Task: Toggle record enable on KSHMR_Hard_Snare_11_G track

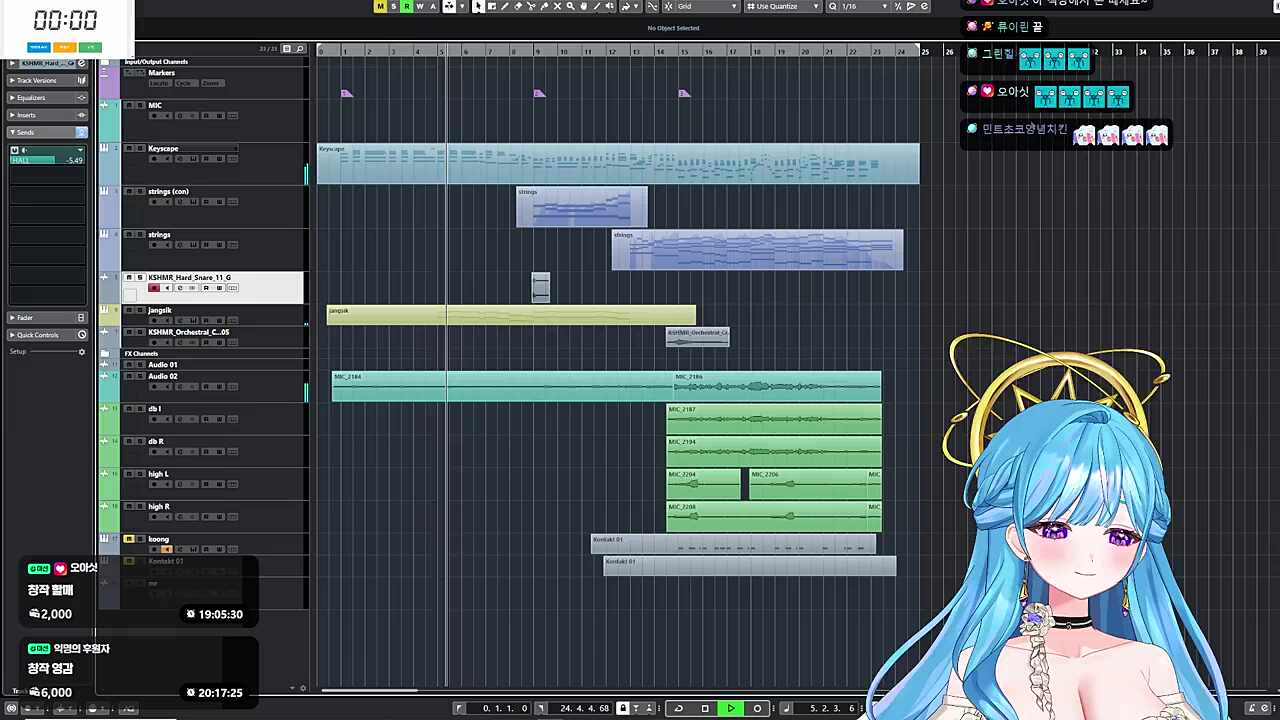Action: (x=154, y=288)
